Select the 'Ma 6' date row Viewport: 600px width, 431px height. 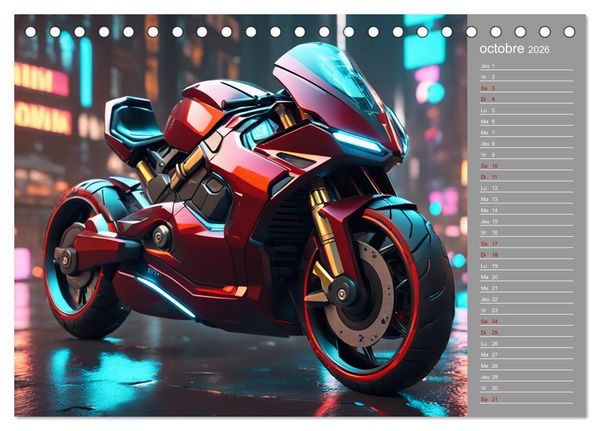pyautogui.click(x=527, y=121)
